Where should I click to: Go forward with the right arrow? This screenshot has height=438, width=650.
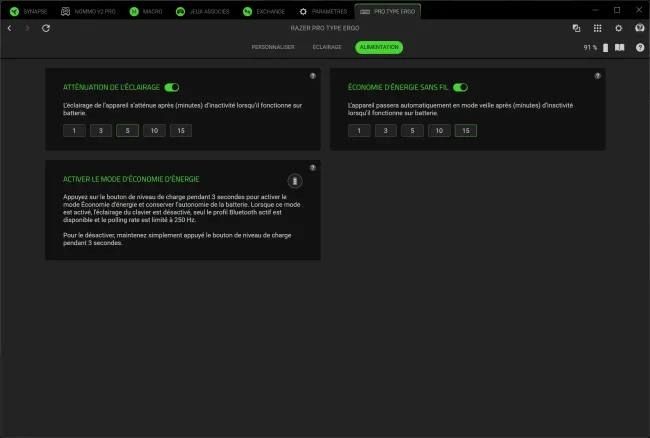coord(27,28)
